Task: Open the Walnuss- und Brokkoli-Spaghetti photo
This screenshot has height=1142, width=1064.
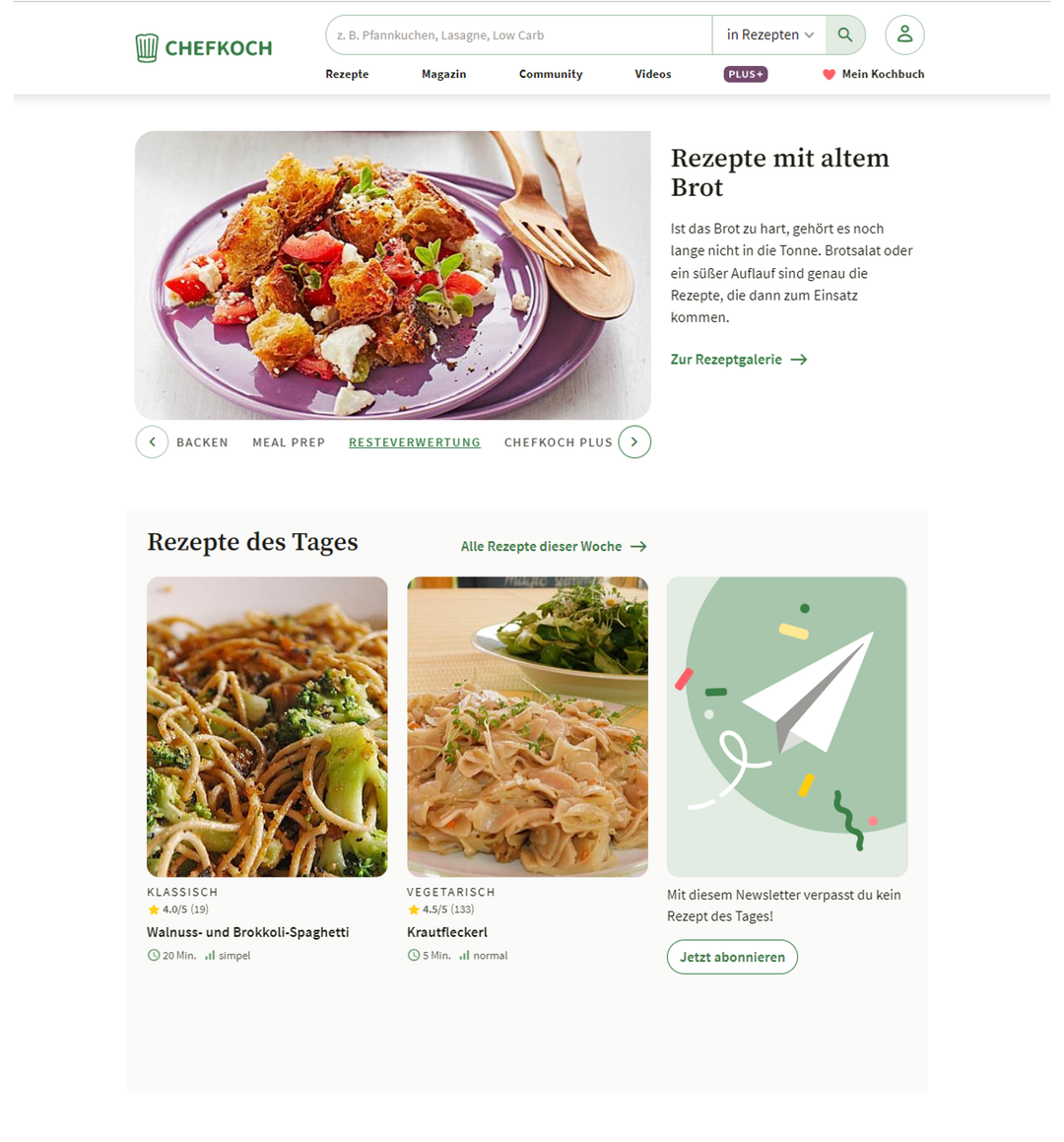Action: pyautogui.click(x=267, y=727)
